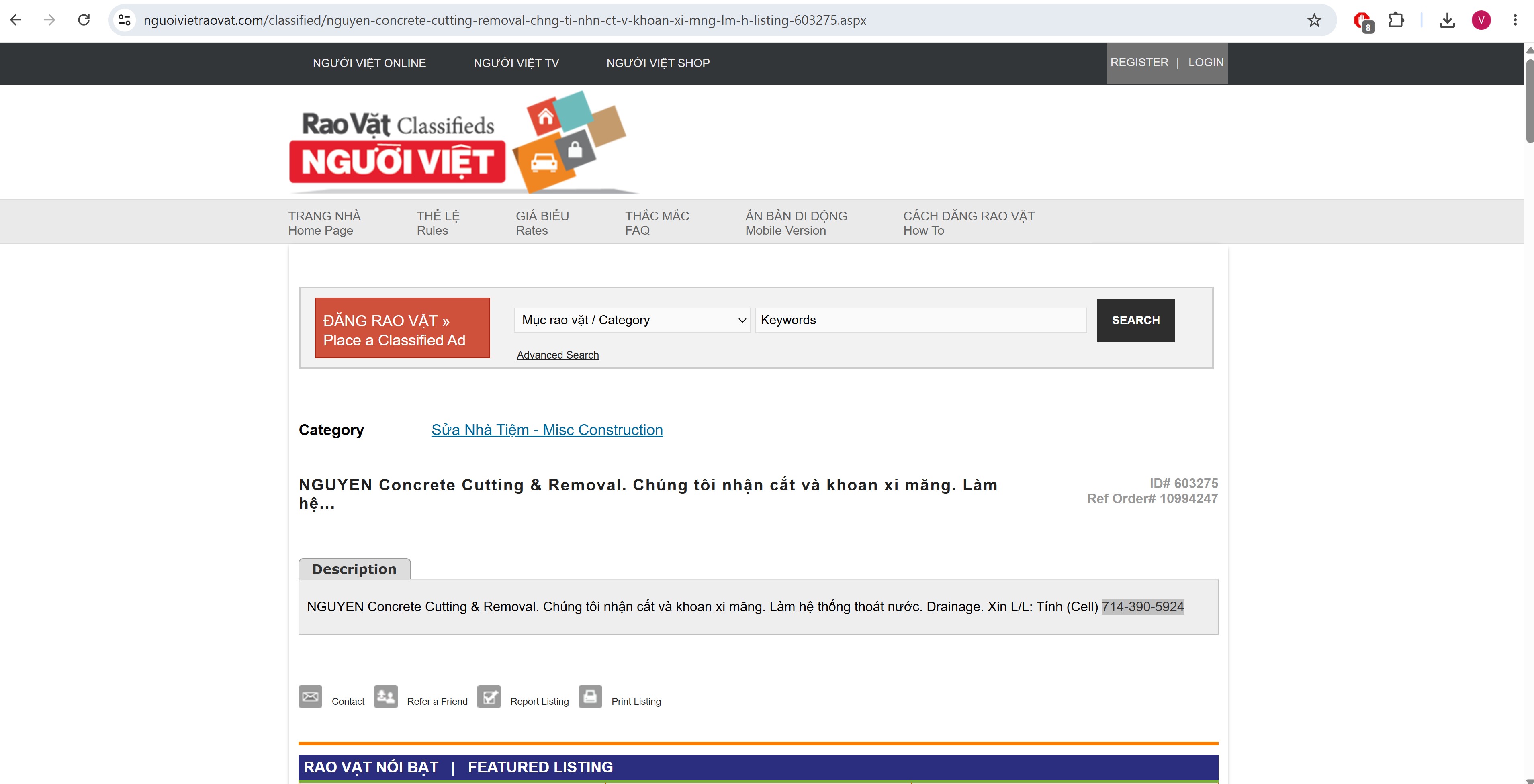
Task: Click the Contact envelope icon
Action: [310, 696]
